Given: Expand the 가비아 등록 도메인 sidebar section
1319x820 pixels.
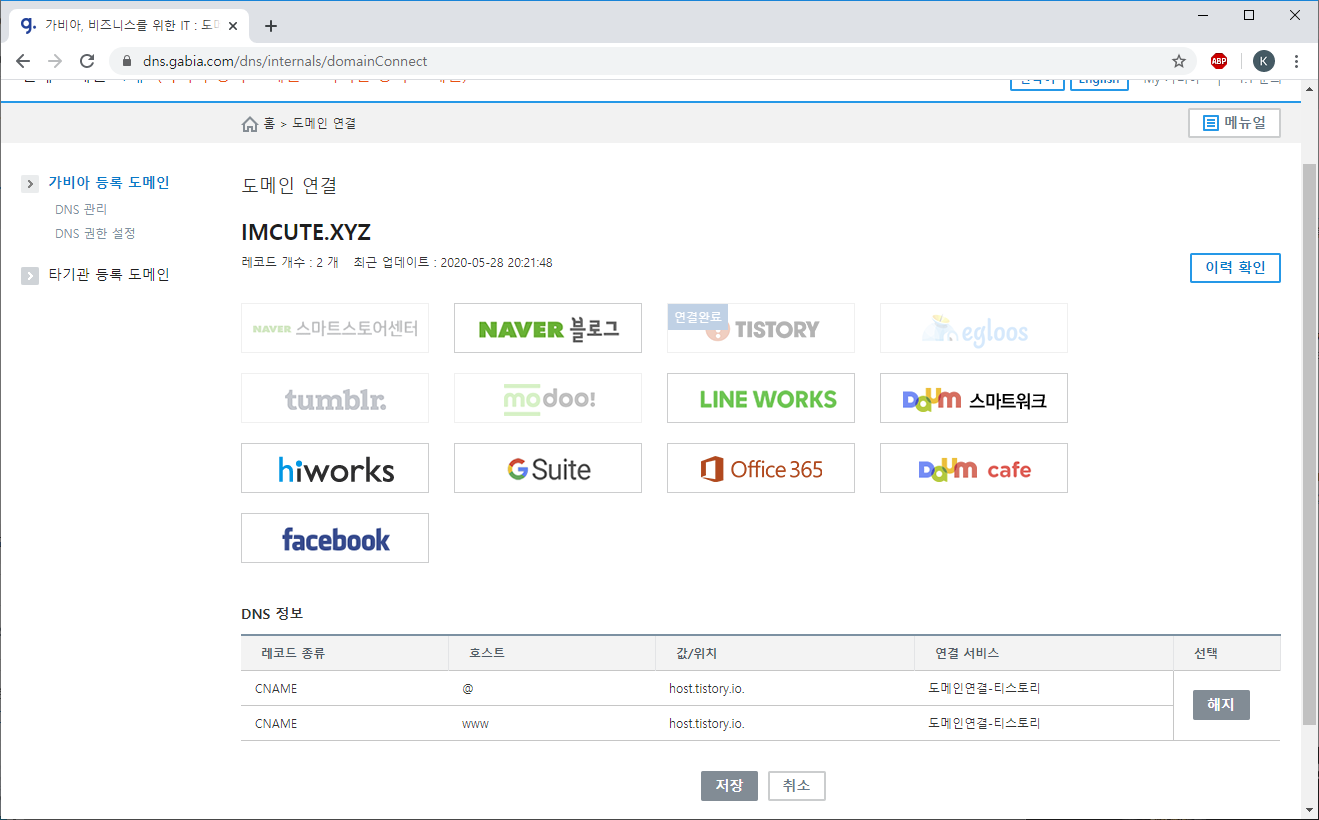Looking at the screenshot, I should click(x=30, y=184).
